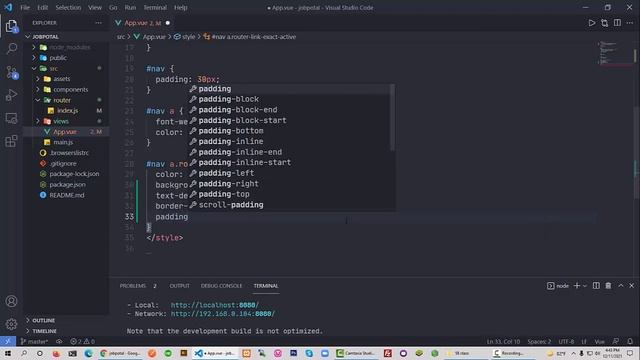Open the Extensions view icon

coord(11,141)
